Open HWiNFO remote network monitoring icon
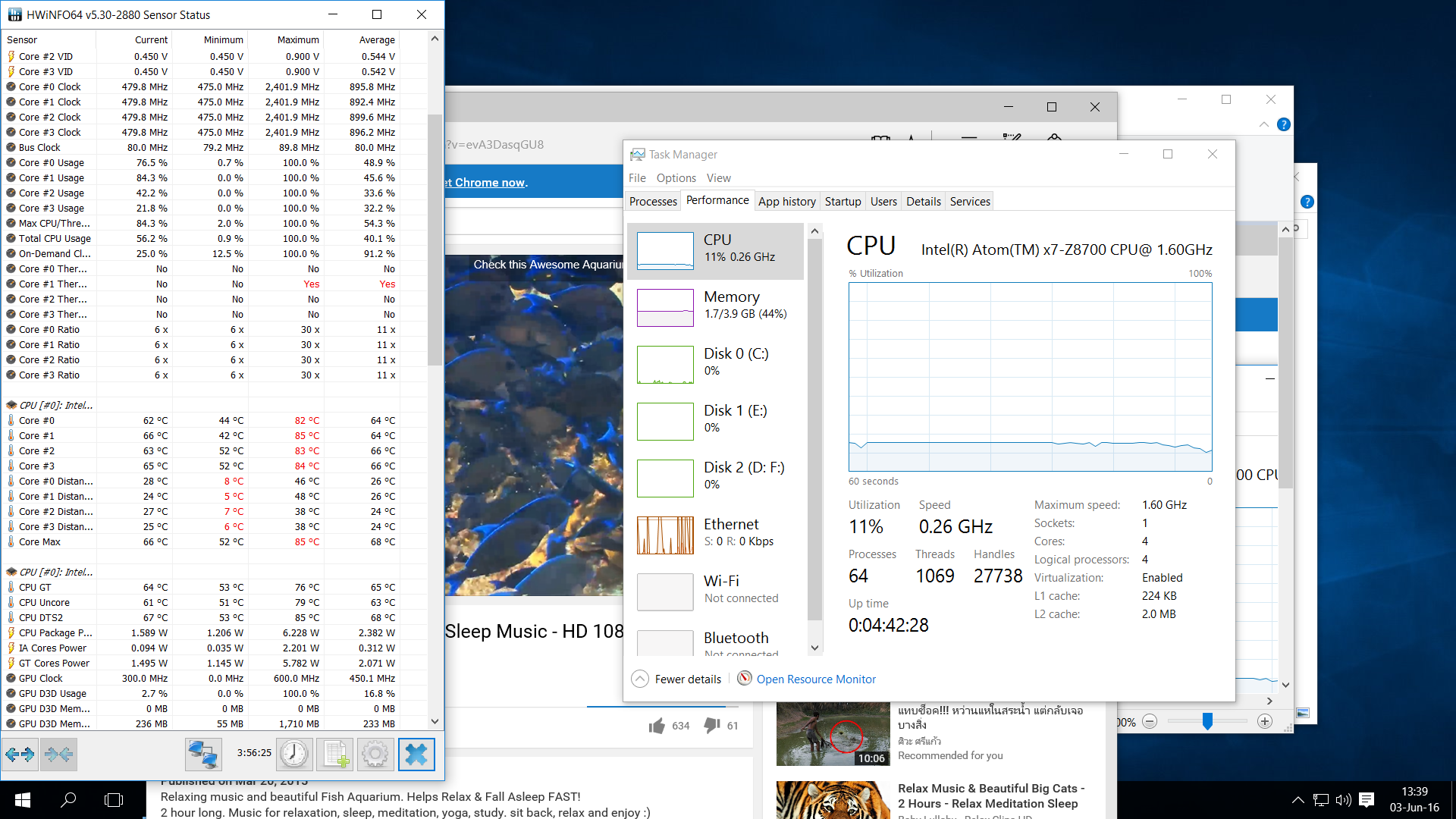1456x819 pixels. pos(203,755)
